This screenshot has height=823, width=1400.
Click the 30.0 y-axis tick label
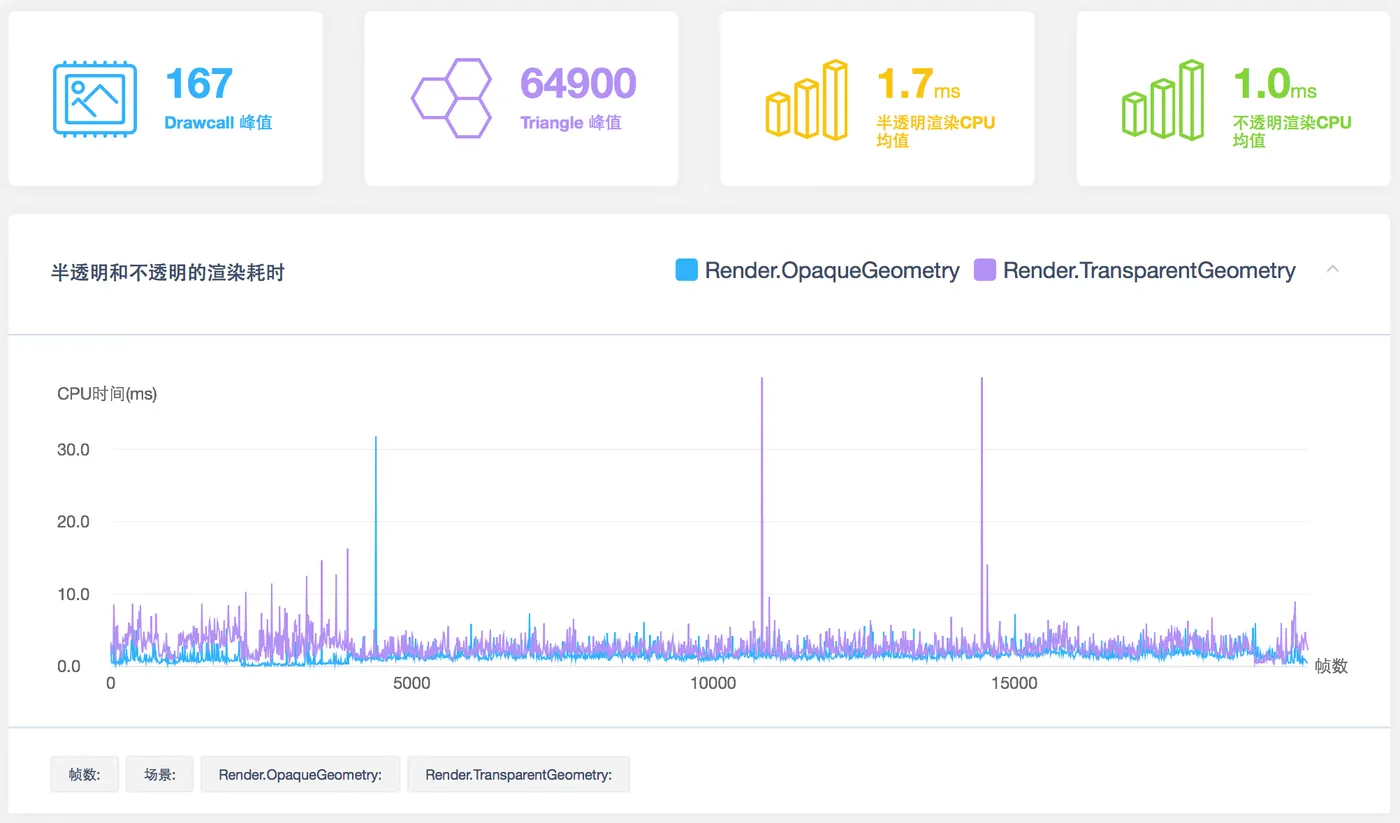tap(73, 450)
